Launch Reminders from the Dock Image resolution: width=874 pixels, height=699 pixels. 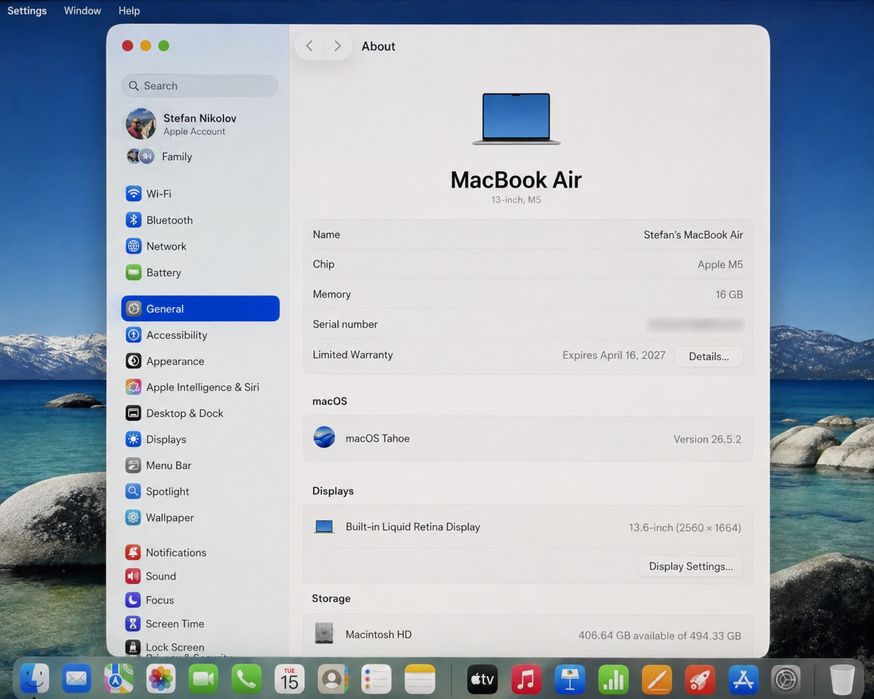376,678
